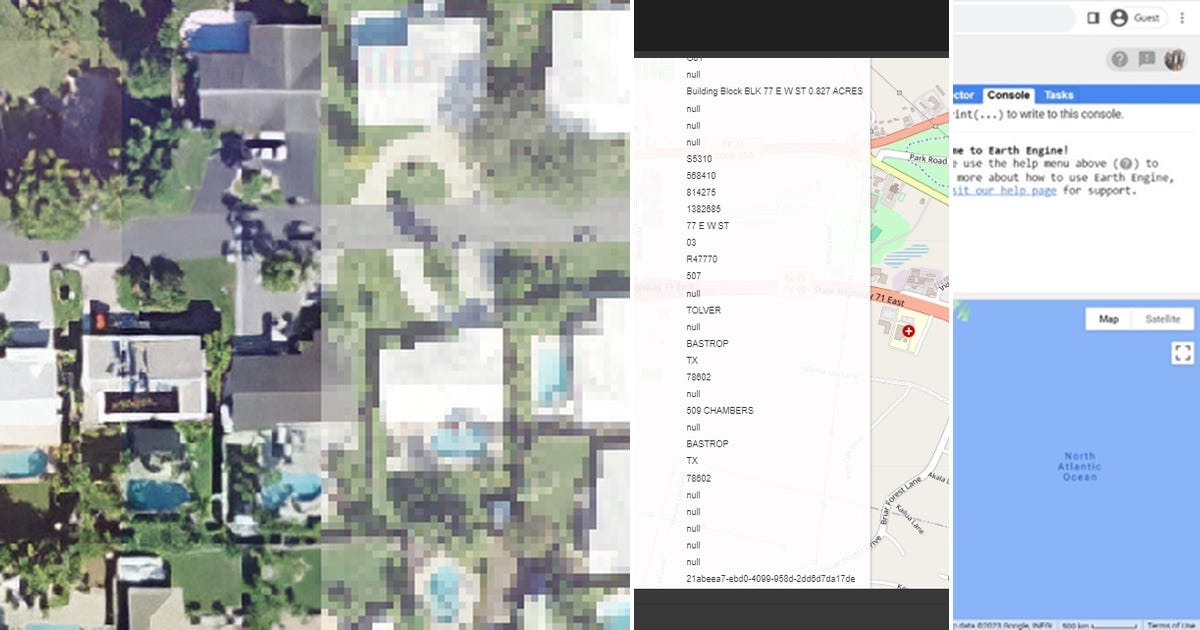Open the Chrome three-dot menu

[x=1182, y=18]
